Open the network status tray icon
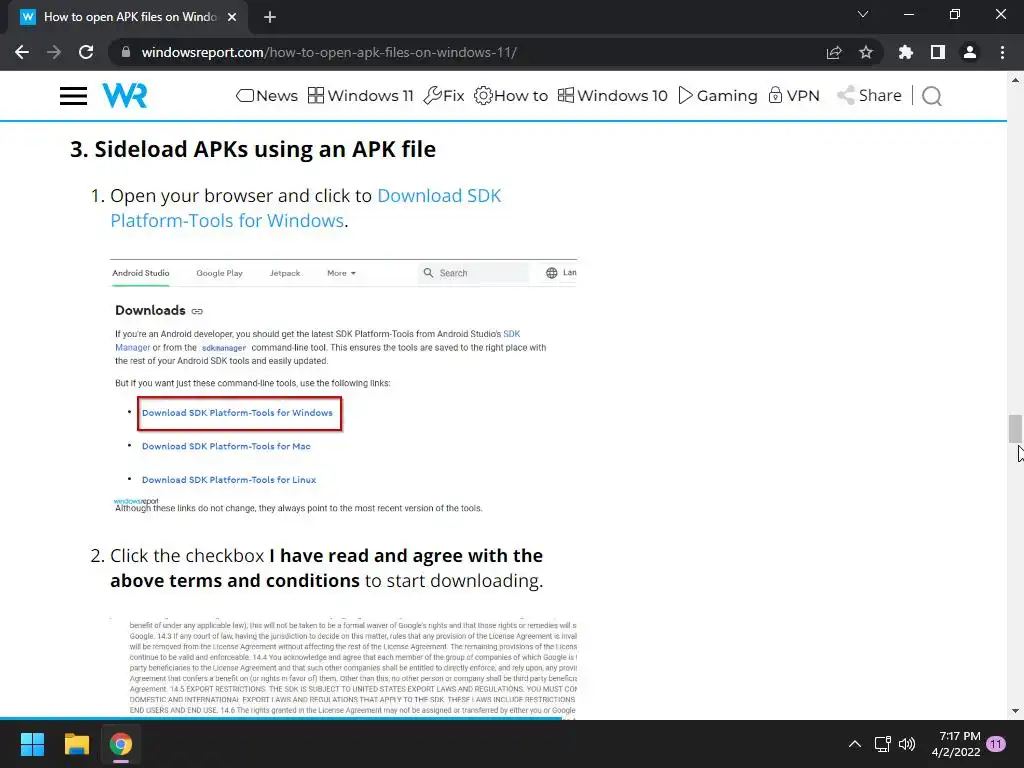This screenshot has height=768, width=1024. [883, 744]
